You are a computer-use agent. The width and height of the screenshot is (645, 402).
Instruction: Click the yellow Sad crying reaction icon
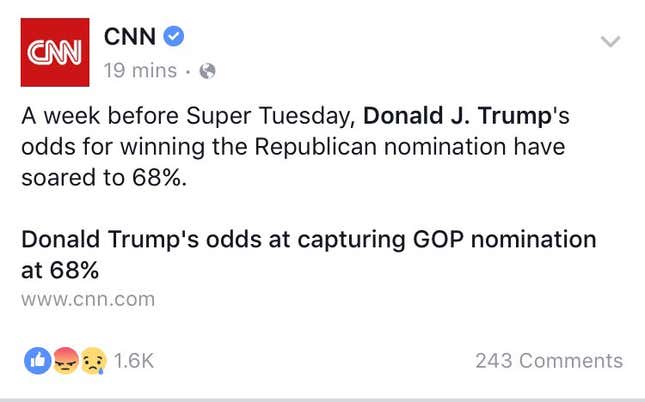pos(93,361)
